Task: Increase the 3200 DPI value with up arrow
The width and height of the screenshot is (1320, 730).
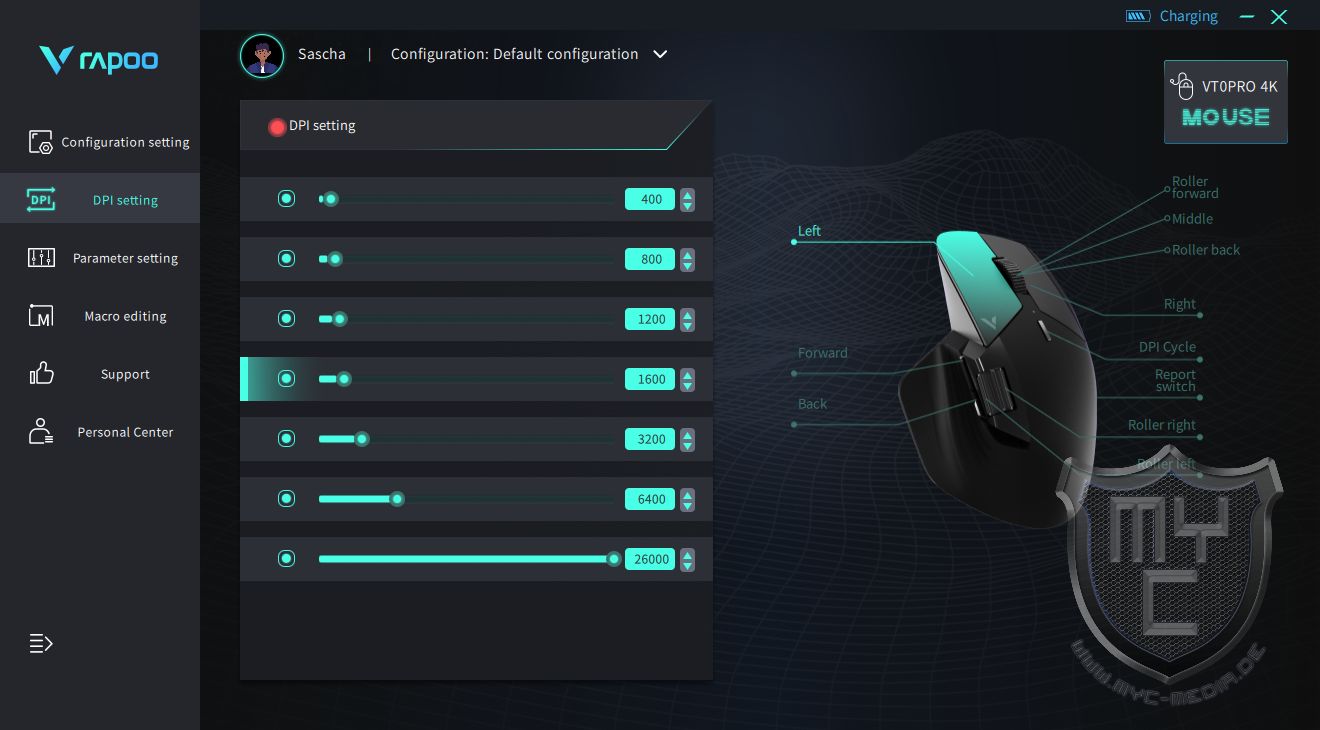Action: click(x=687, y=434)
